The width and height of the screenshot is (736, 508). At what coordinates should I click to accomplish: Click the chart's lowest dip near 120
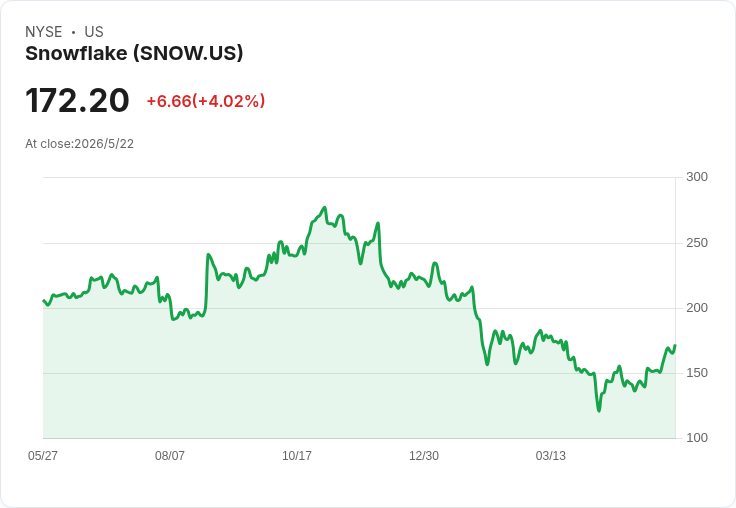click(599, 411)
